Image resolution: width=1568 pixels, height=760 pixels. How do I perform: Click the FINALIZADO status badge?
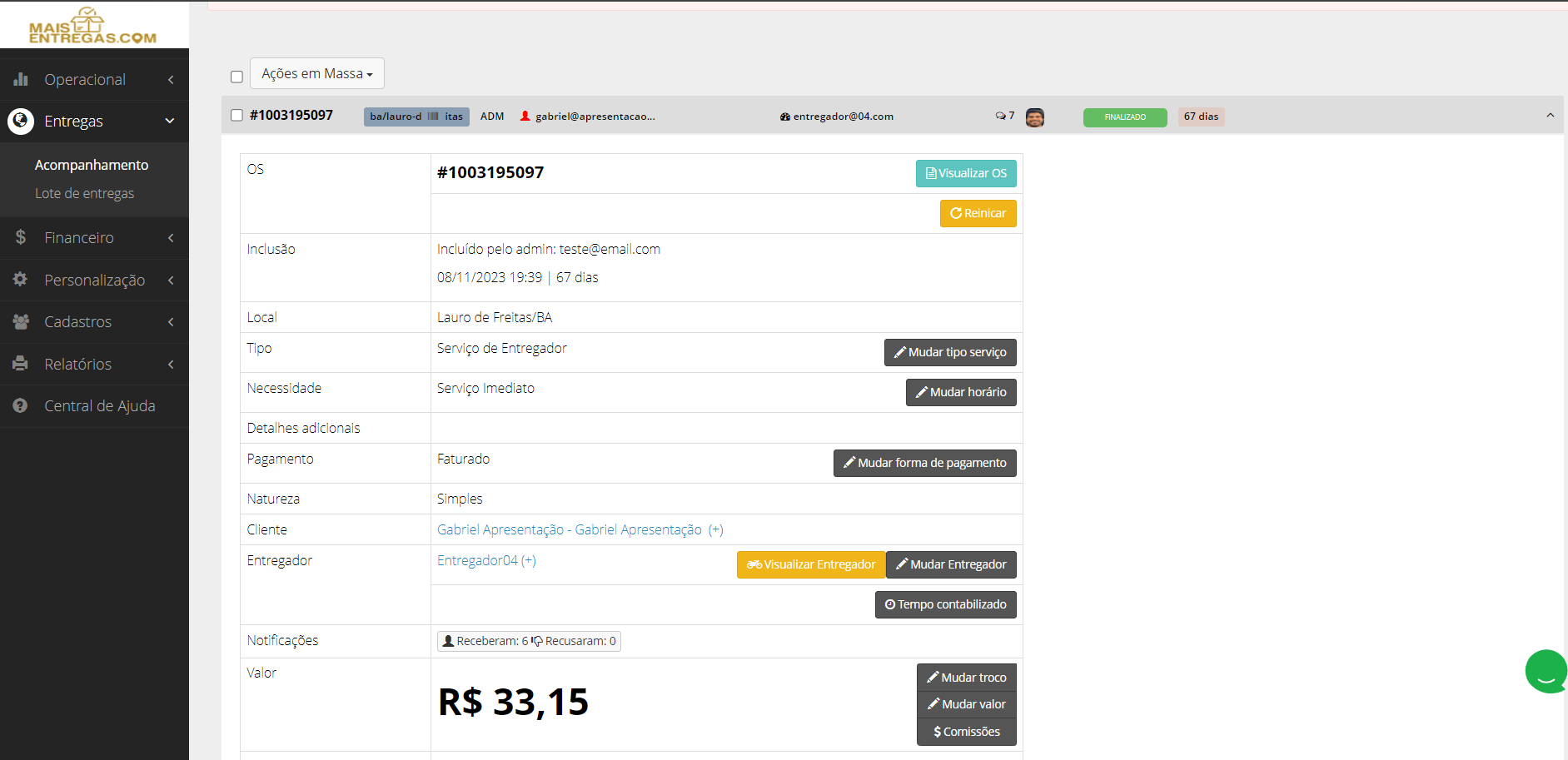click(1125, 117)
